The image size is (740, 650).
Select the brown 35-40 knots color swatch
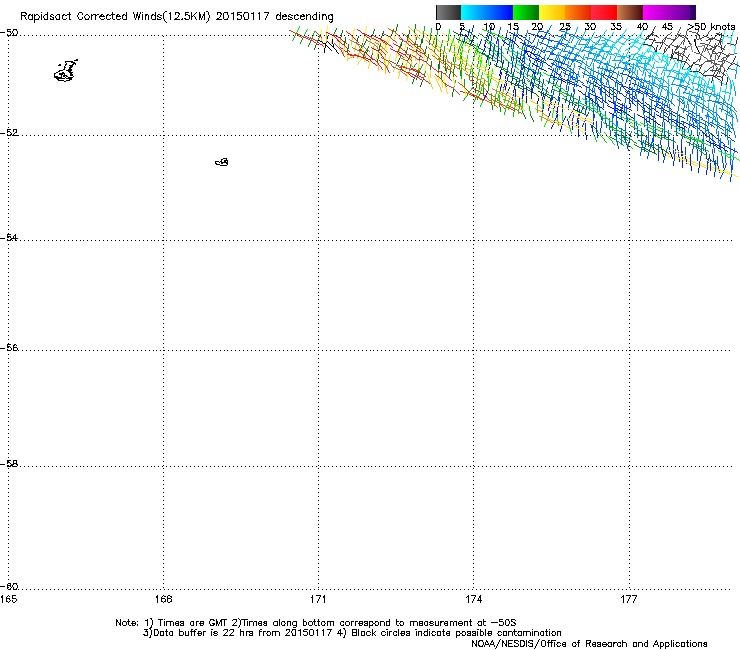[630, 12]
